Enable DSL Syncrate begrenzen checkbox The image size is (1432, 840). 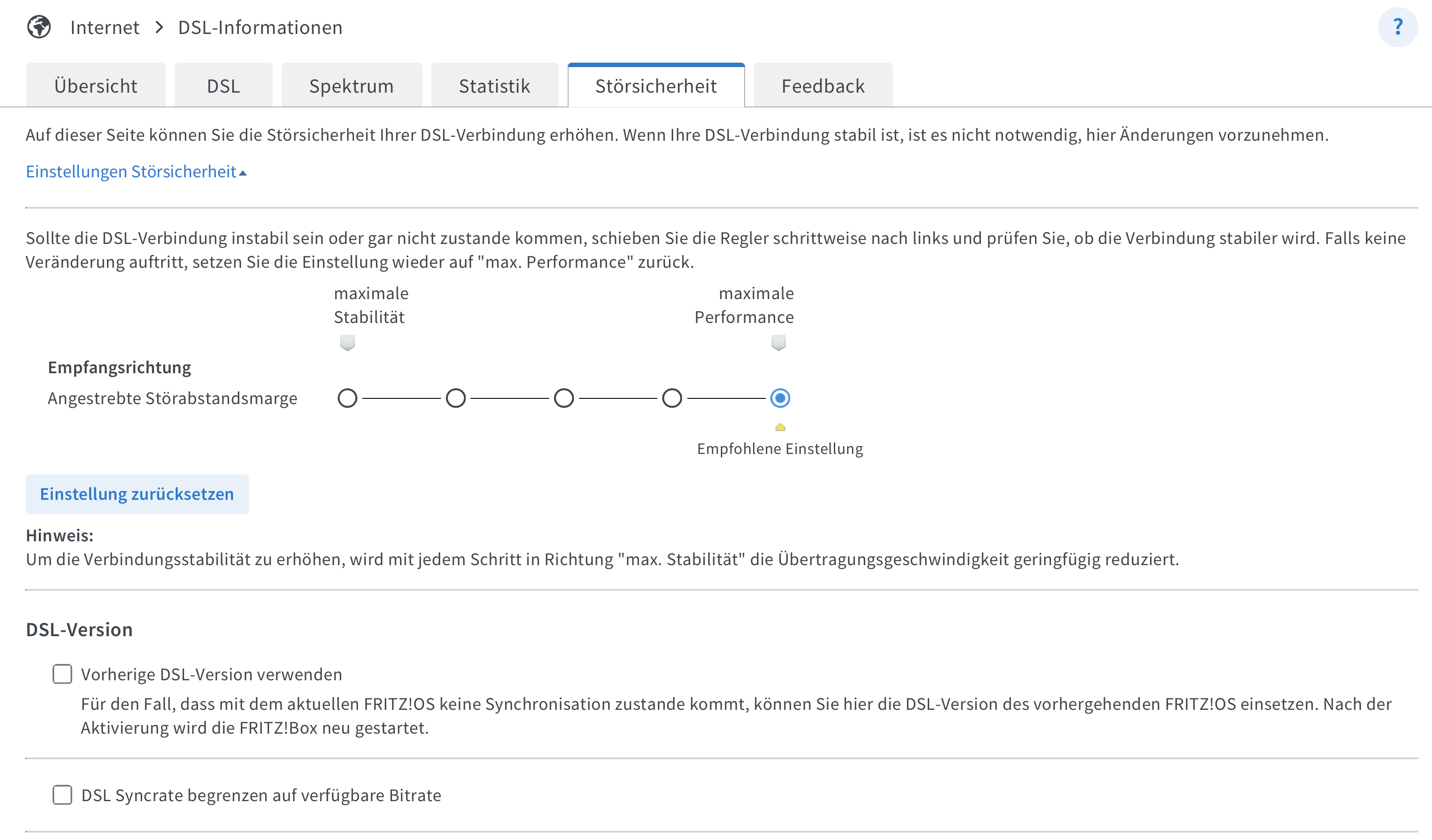tap(62, 795)
